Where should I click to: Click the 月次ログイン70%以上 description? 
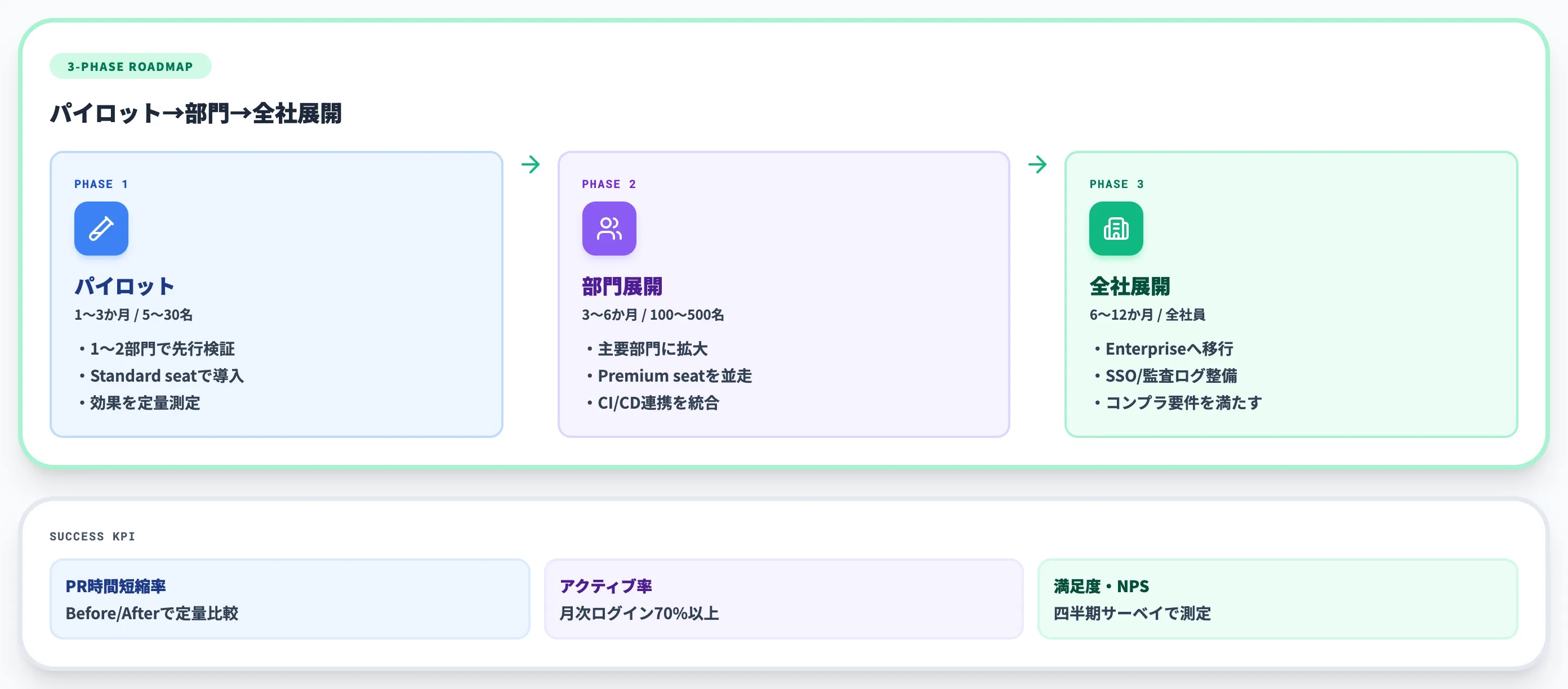point(639,613)
